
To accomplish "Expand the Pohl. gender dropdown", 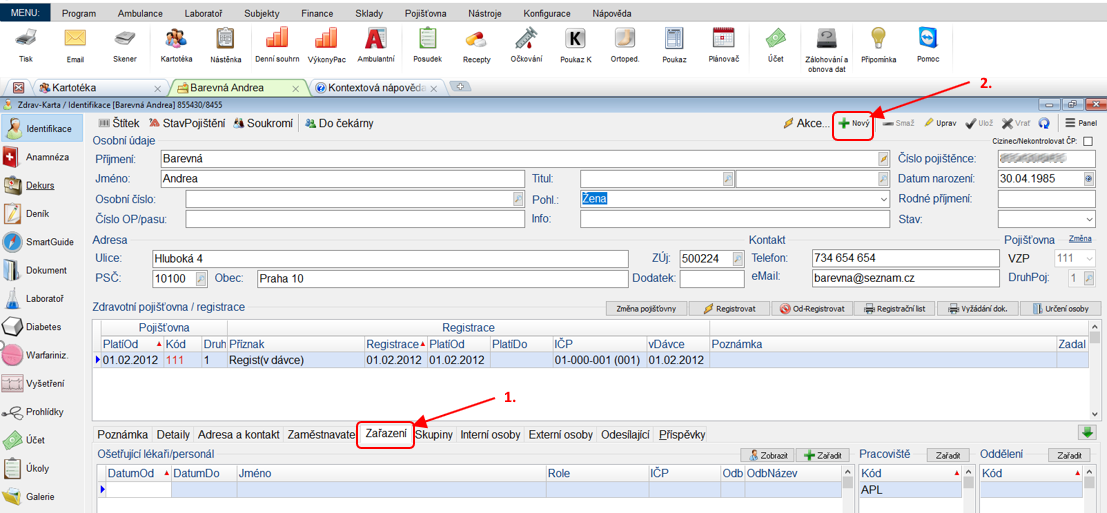I will (x=882, y=199).
